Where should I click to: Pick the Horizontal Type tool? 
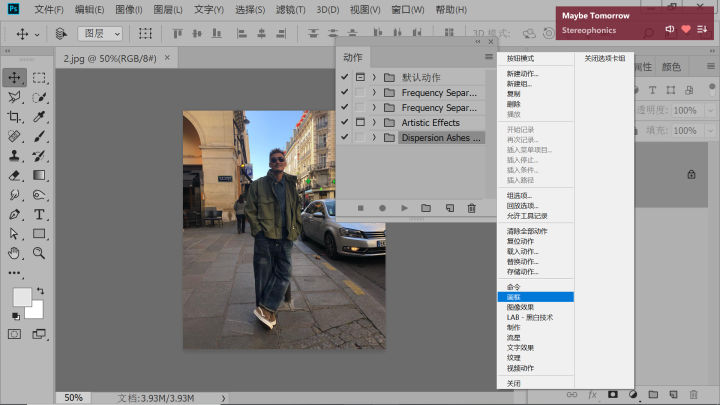(x=39, y=214)
